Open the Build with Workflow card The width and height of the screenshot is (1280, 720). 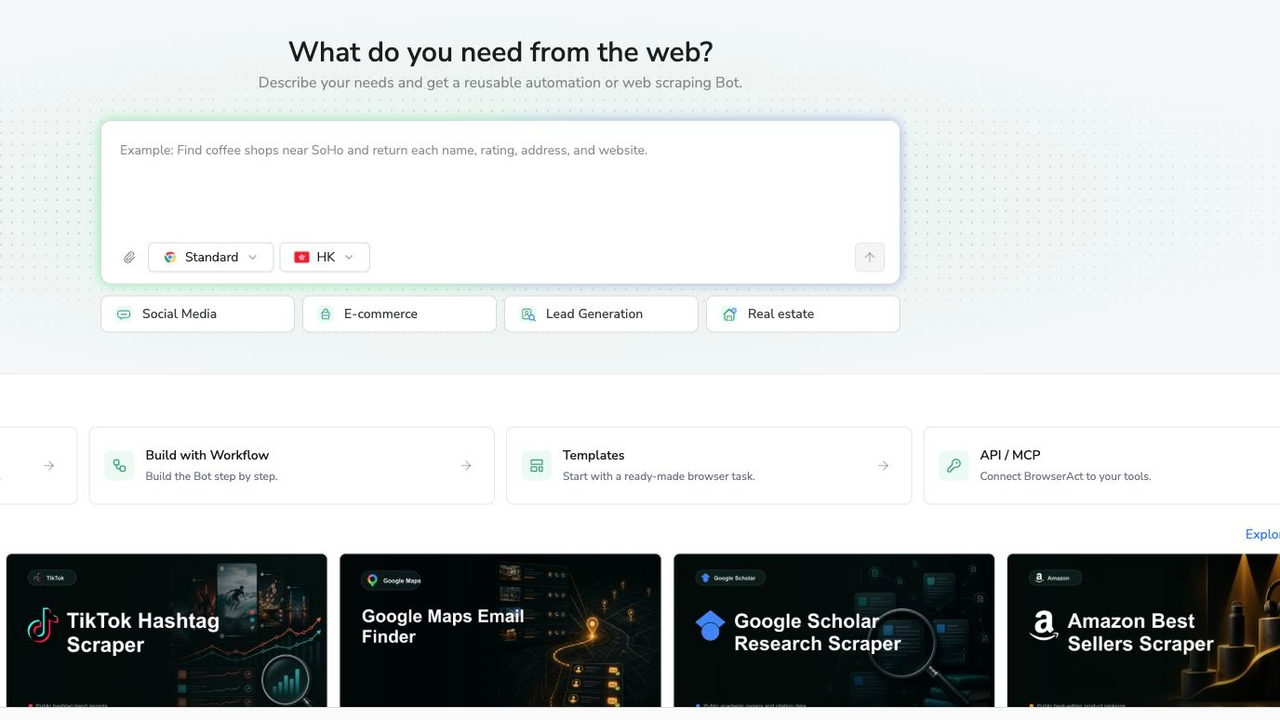292,465
